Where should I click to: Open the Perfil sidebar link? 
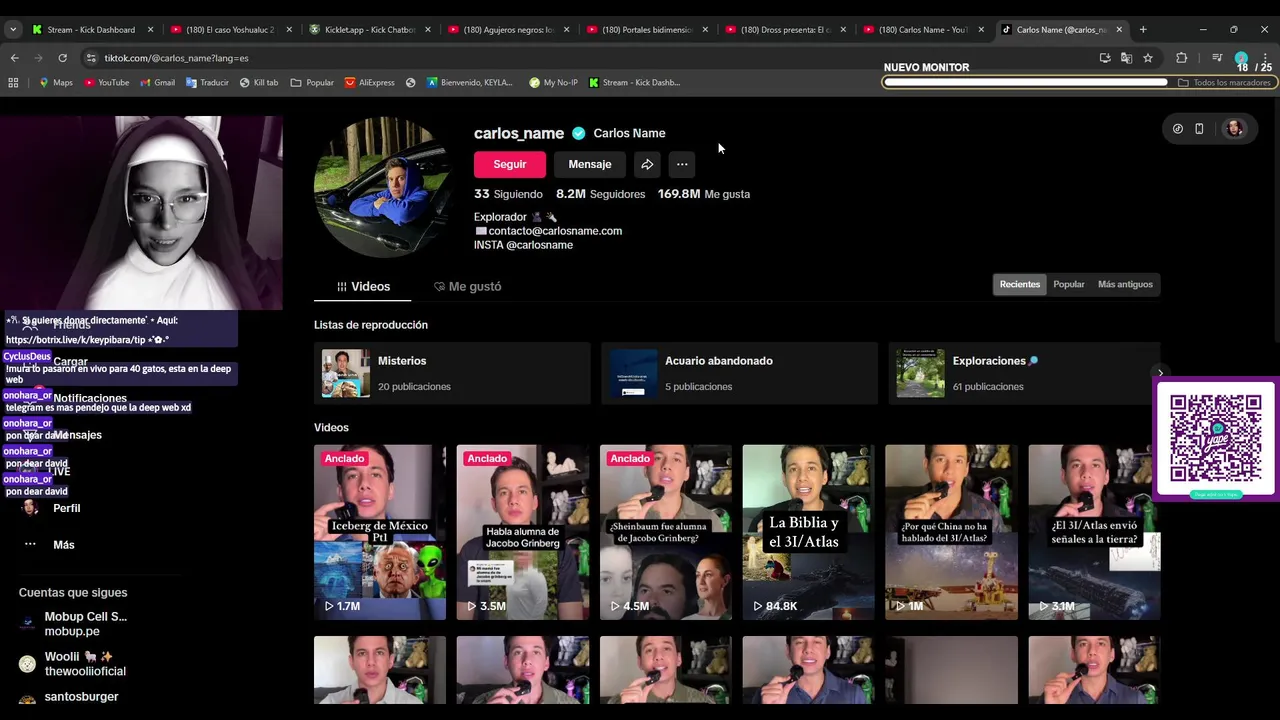[66, 508]
